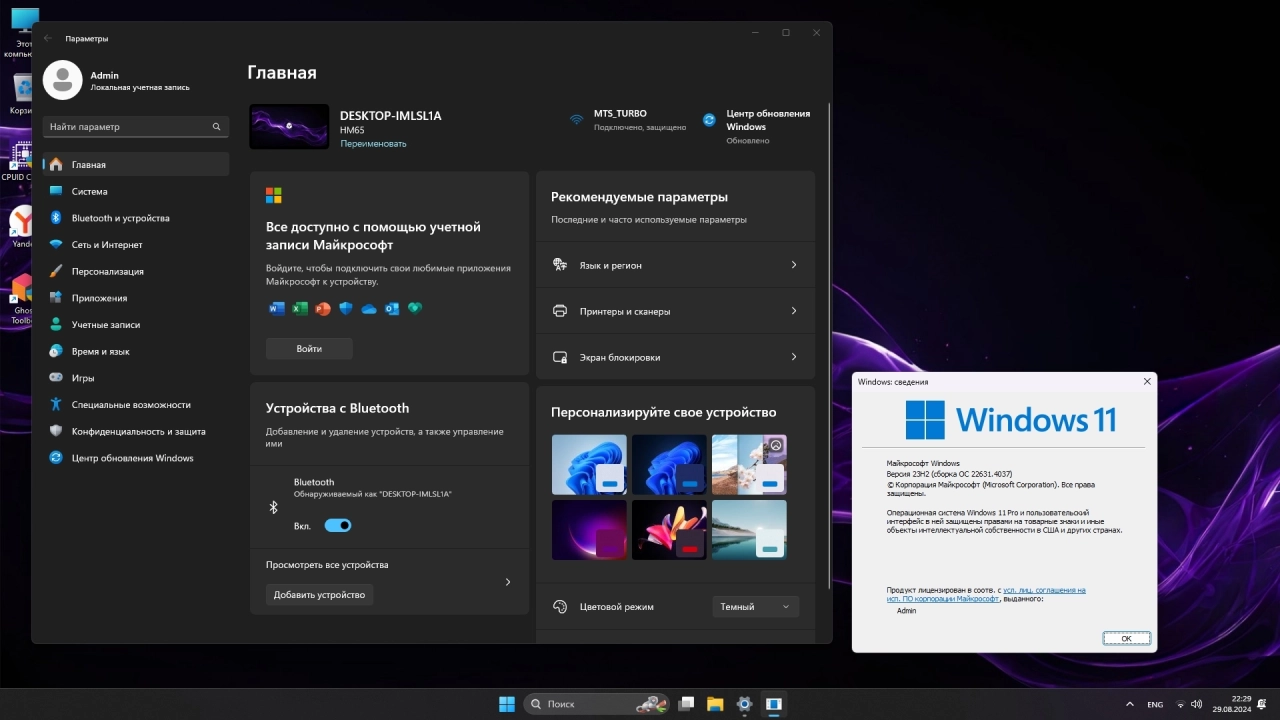Open Bluetooth and devices icon in sidebar
1280x720 pixels.
[x=56, y=218]
